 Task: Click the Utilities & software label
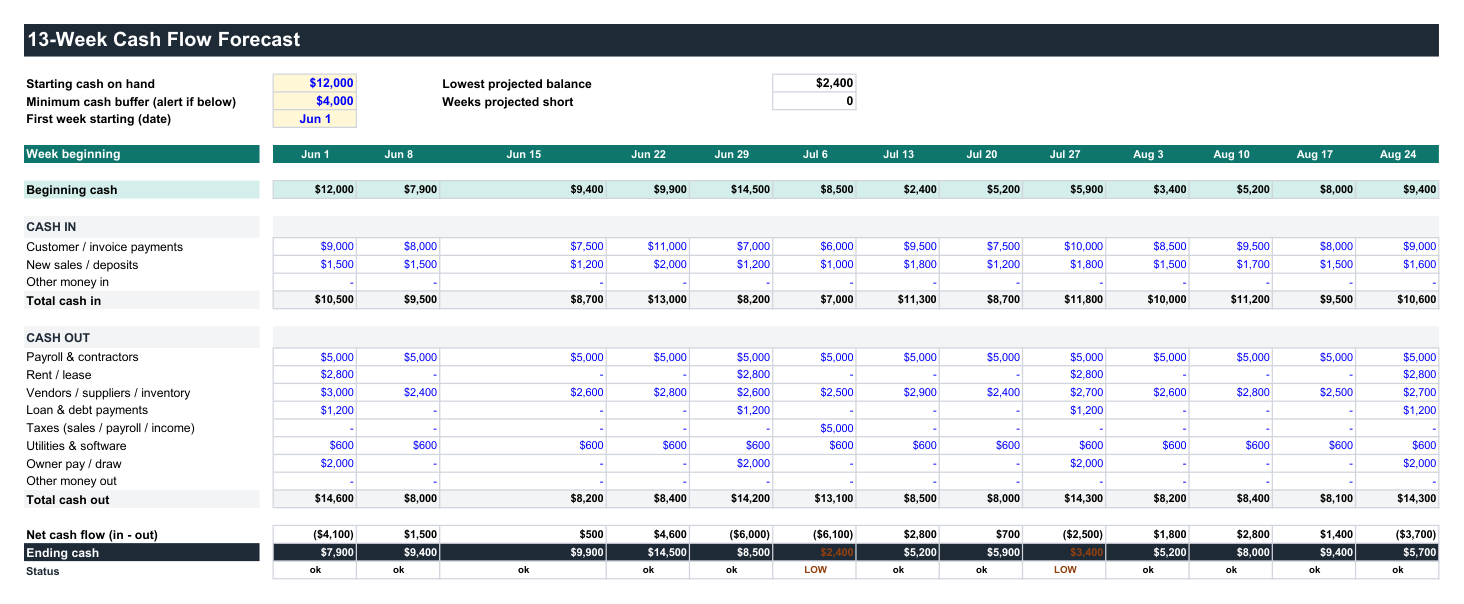point(76,446)
